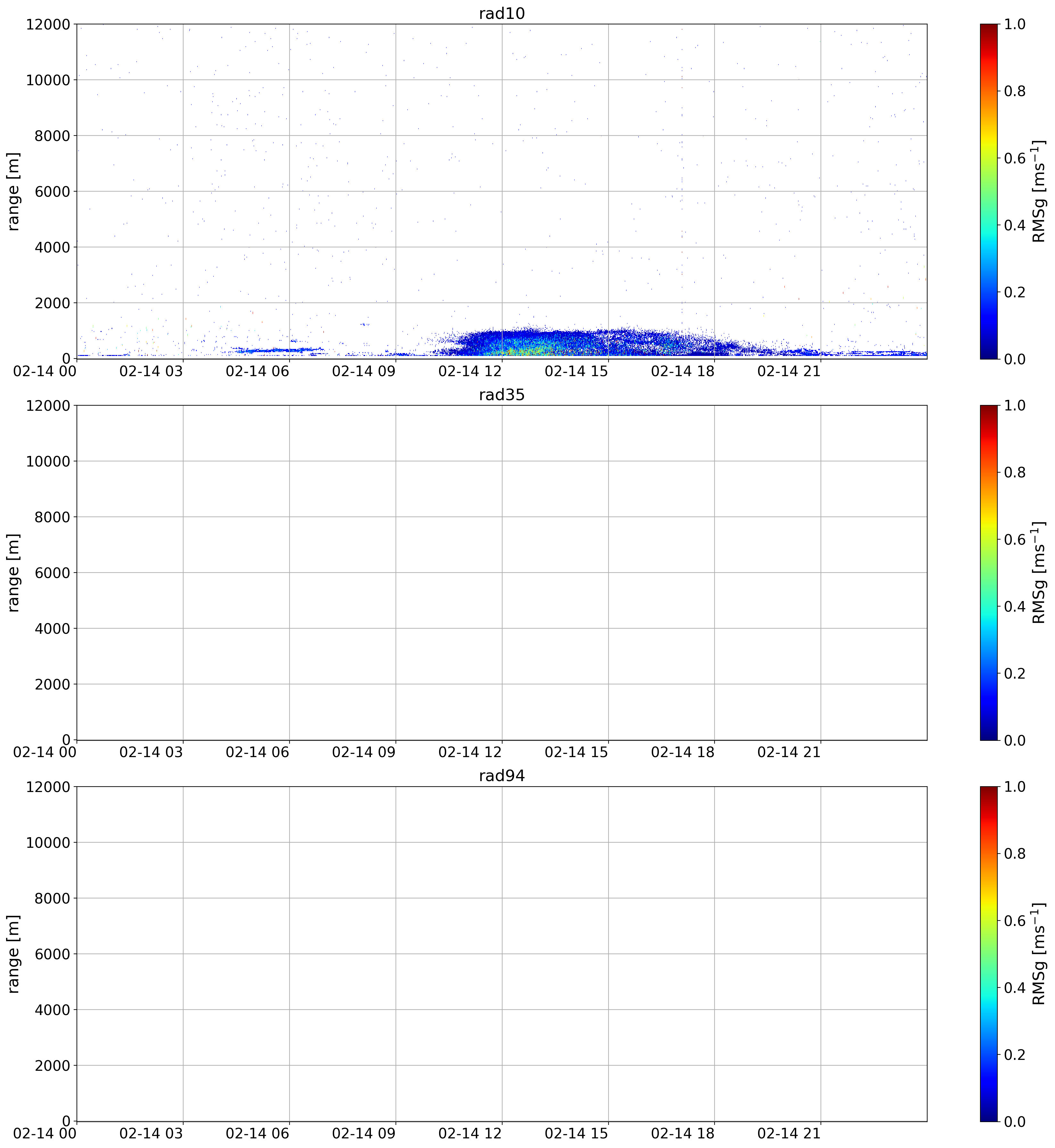This screenshot has height=1148, width=1055.
Task: Click the 2000 tick on rad94 y-axis
Action: (x=52, y=1065)
